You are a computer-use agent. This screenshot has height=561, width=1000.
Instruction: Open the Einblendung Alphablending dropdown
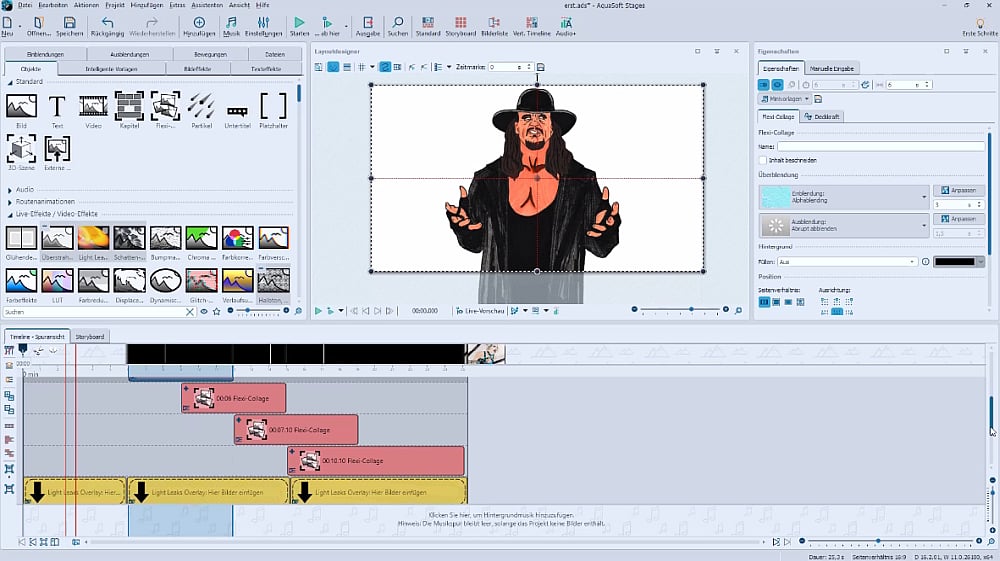click(925, 197)
